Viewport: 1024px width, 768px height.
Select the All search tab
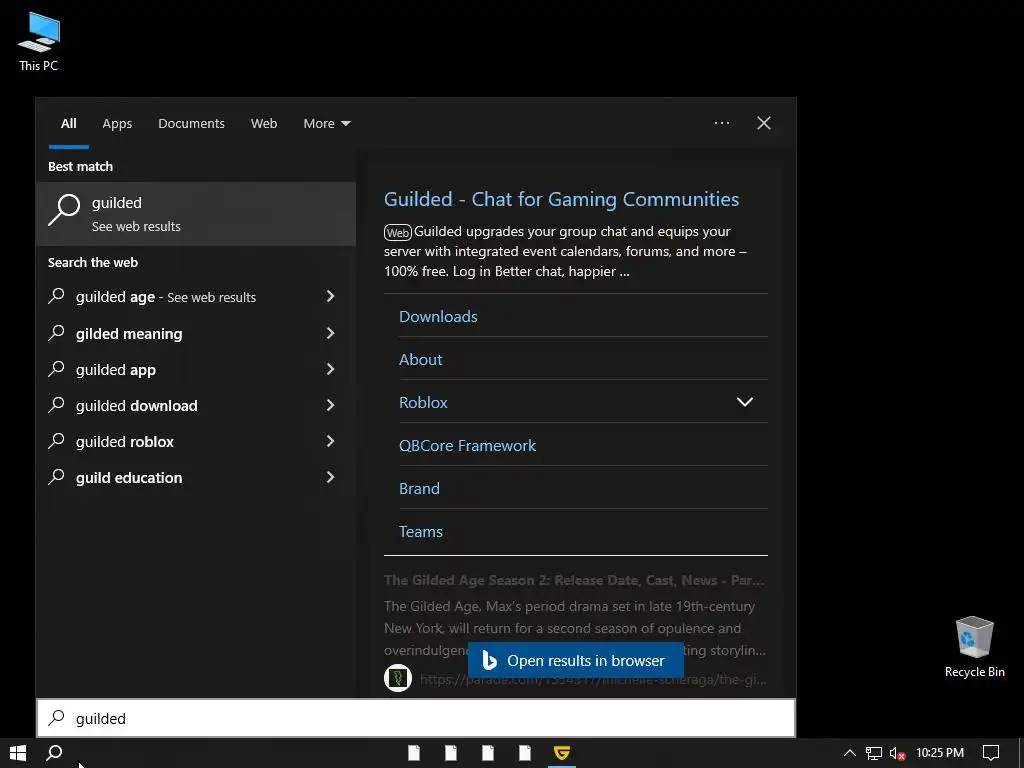[x=69, y=123]
